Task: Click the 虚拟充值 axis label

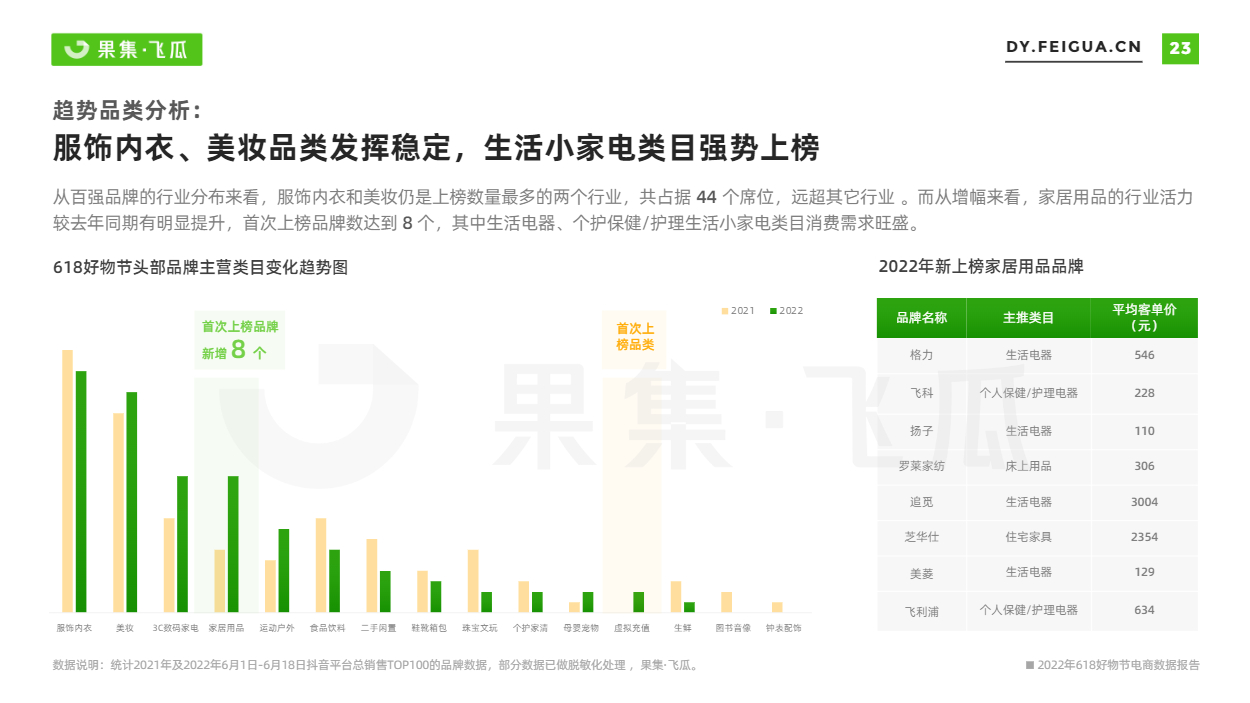Action: [x=631, y=628]
